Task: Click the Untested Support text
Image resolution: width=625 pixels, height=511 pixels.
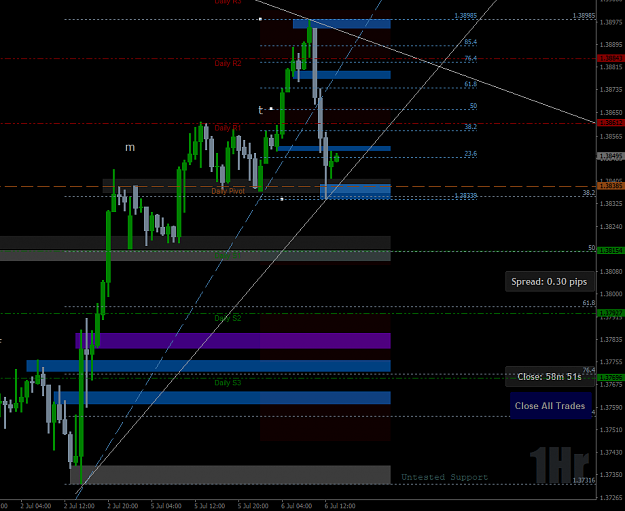Action: click(x=444, y=477)
